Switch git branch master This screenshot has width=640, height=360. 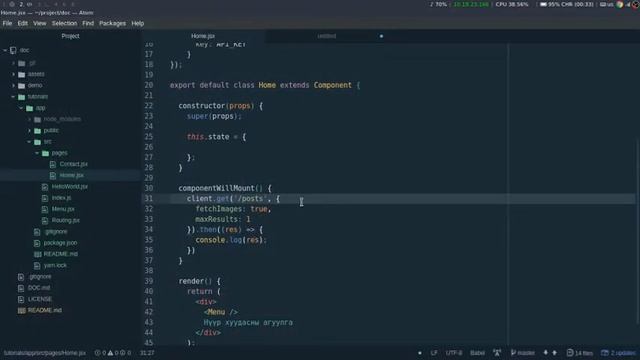tap(522, 353)
